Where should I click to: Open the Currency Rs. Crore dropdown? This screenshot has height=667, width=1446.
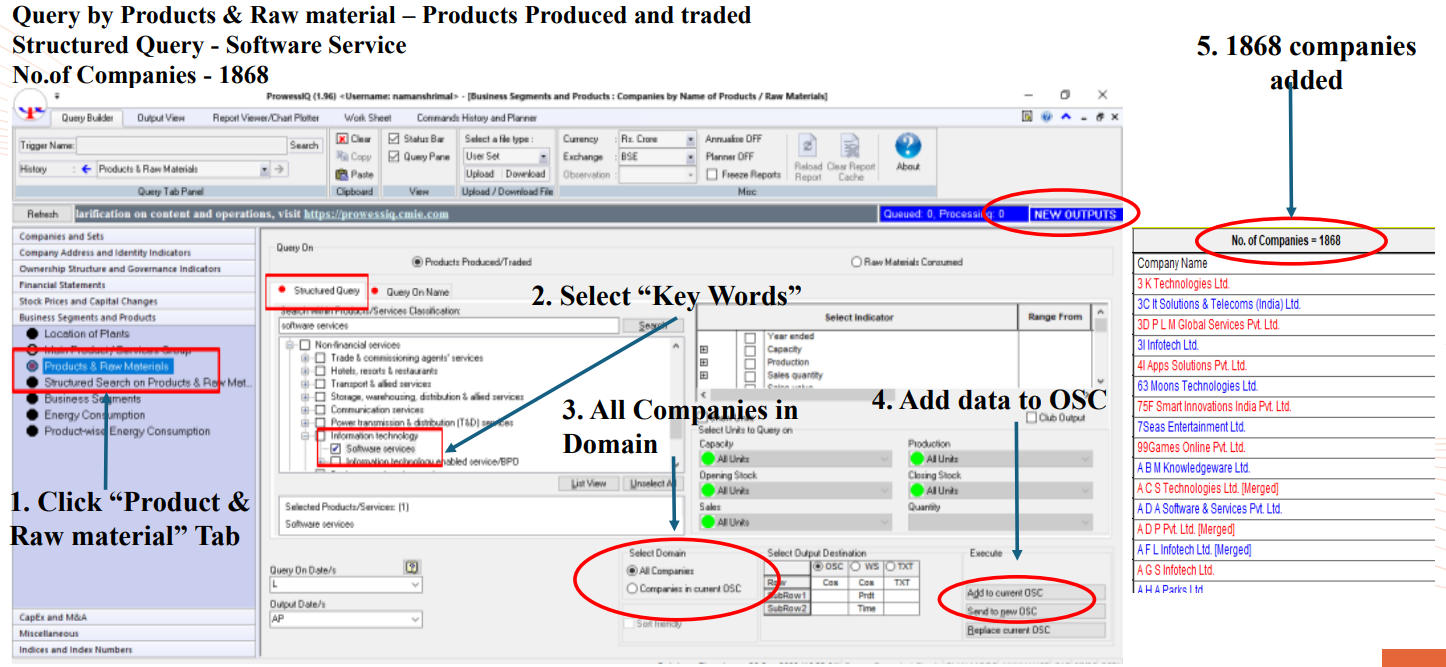pos(690,140)
